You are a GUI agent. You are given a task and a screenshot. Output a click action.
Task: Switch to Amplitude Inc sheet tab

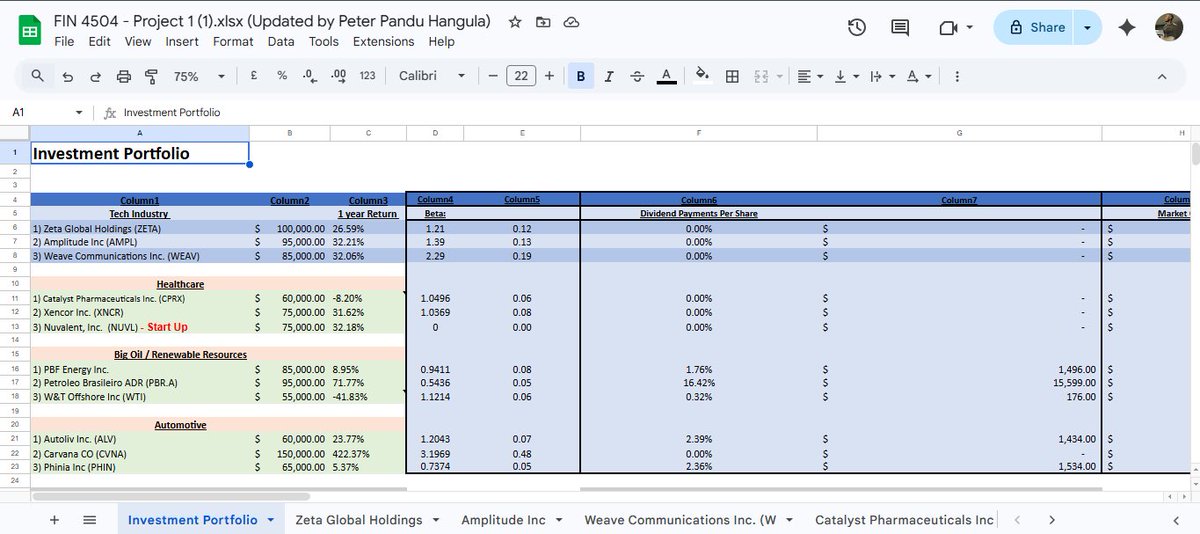click(503, 520)
